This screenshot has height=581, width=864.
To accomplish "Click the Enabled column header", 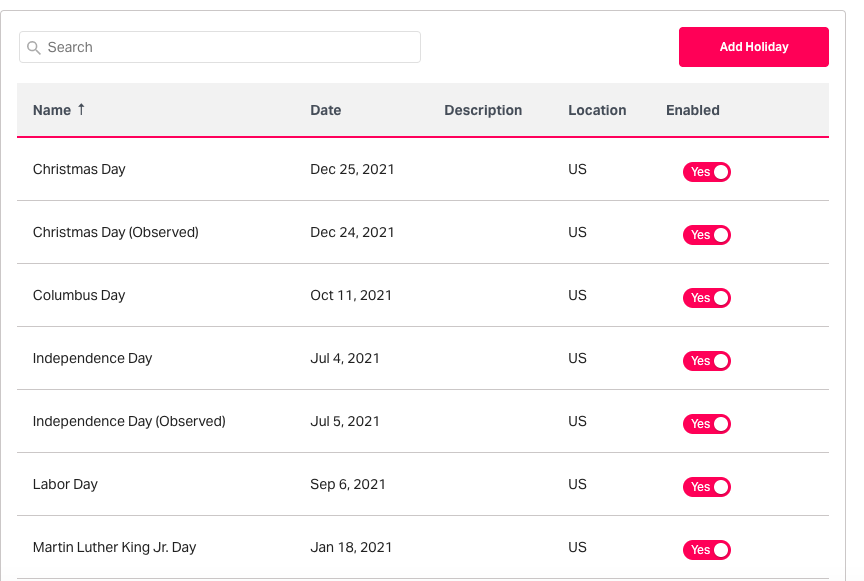I will click(x=693, y=110).
